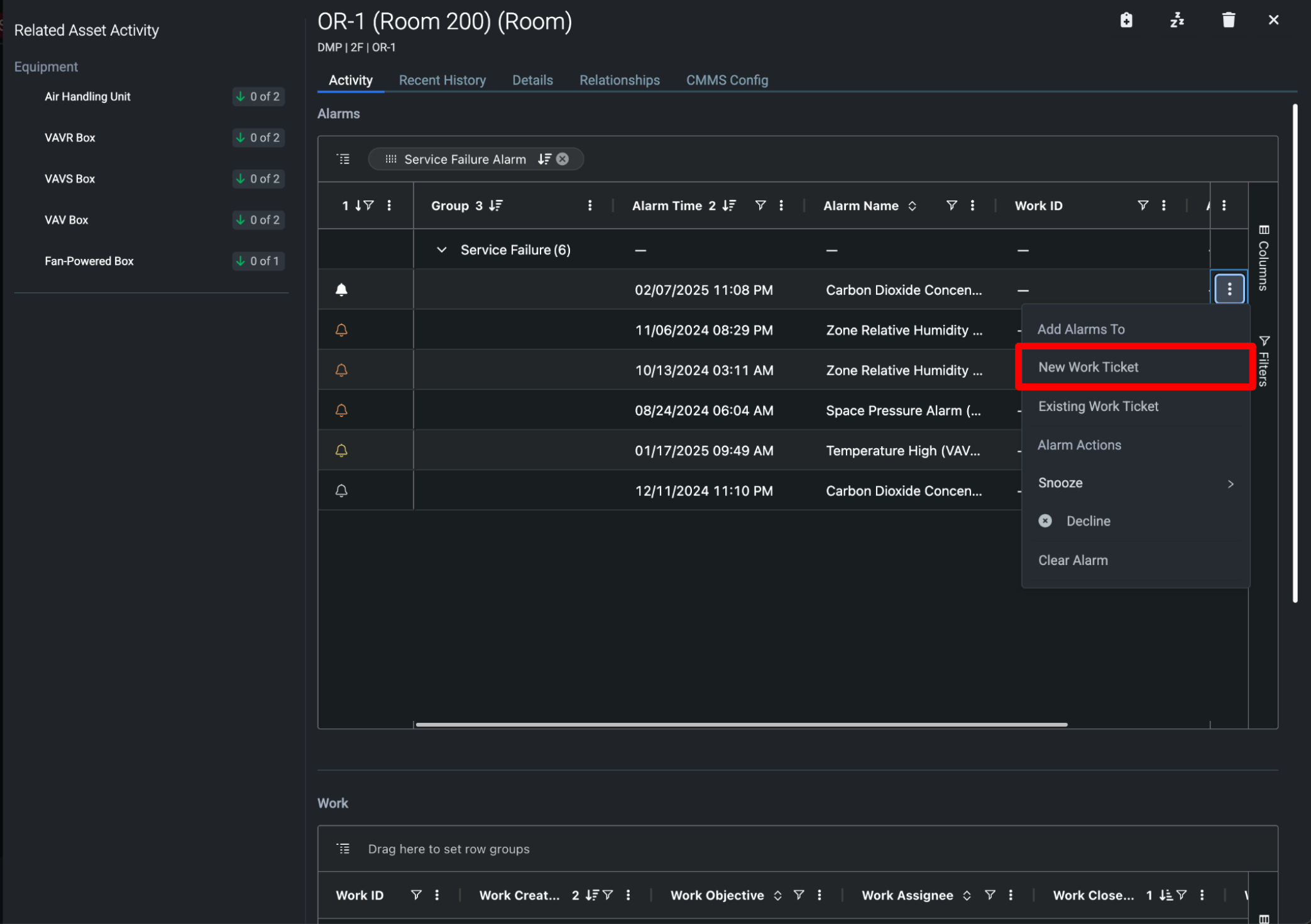Click the clipboard add icon in header
This screenshot has width=1311, height=924.
pyautogui.click(x=1126, y=21)
